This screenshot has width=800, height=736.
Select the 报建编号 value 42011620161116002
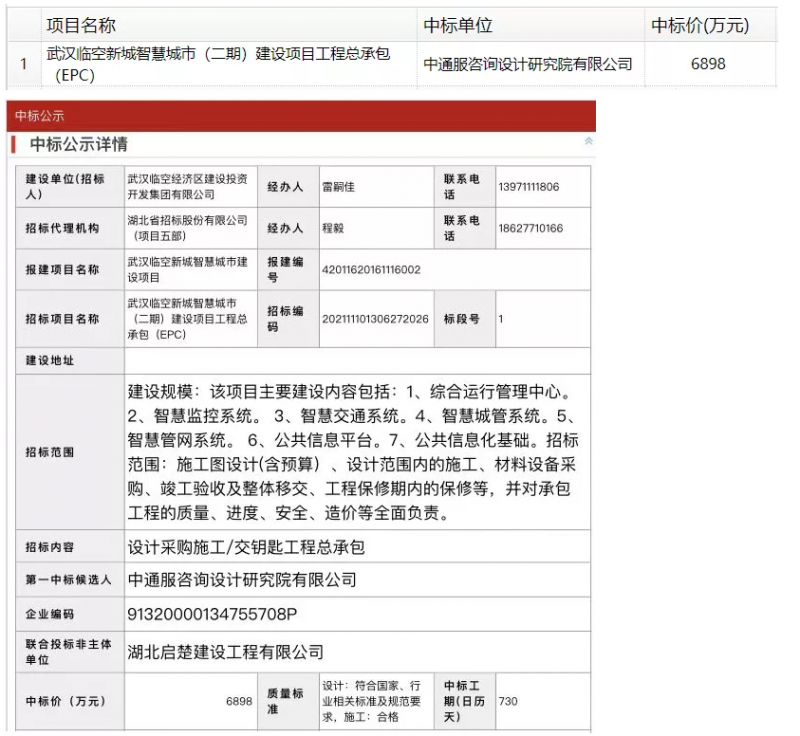371,270
